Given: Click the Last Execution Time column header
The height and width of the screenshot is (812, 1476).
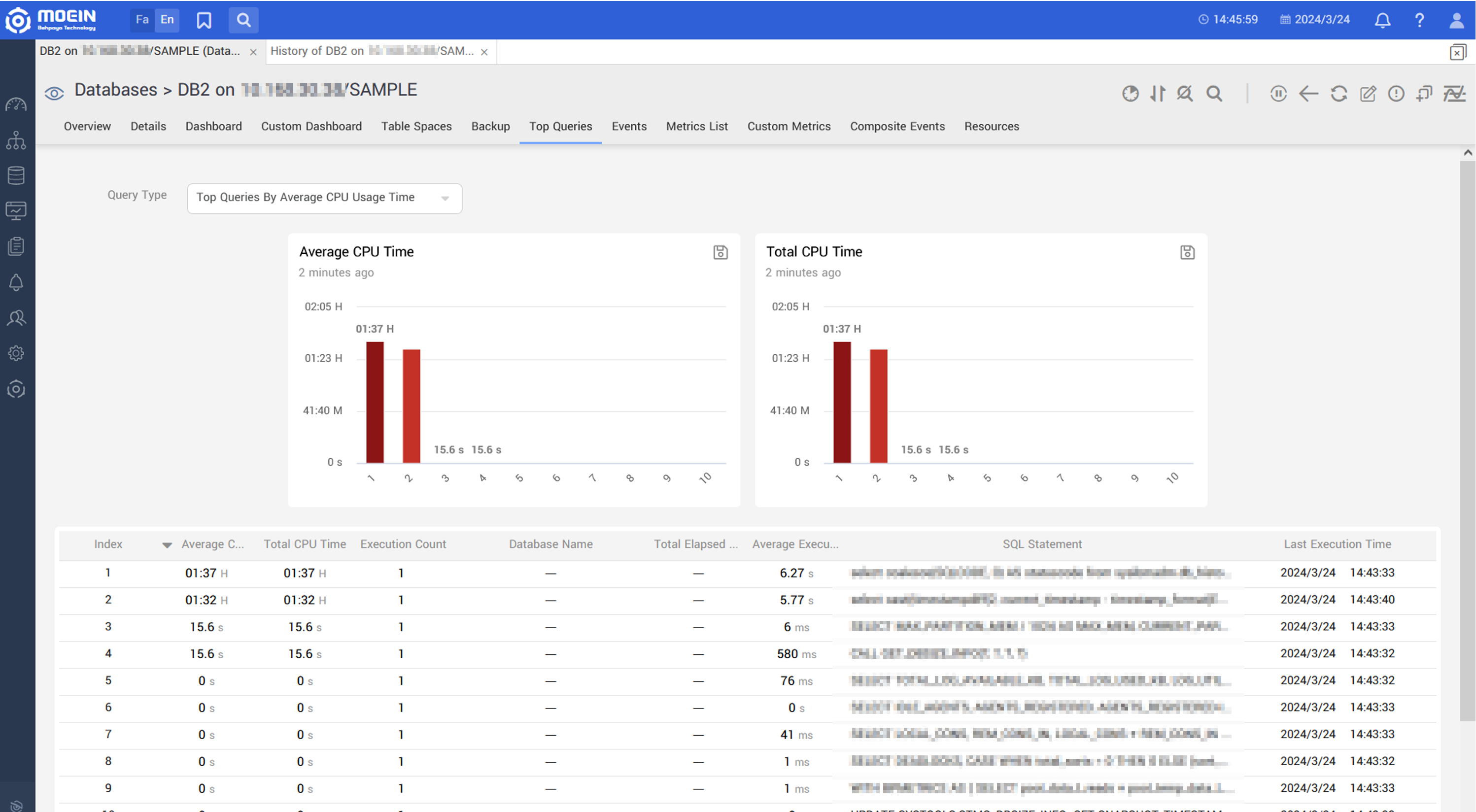Looking at the screenshot, I should (x=1338, y=544).
